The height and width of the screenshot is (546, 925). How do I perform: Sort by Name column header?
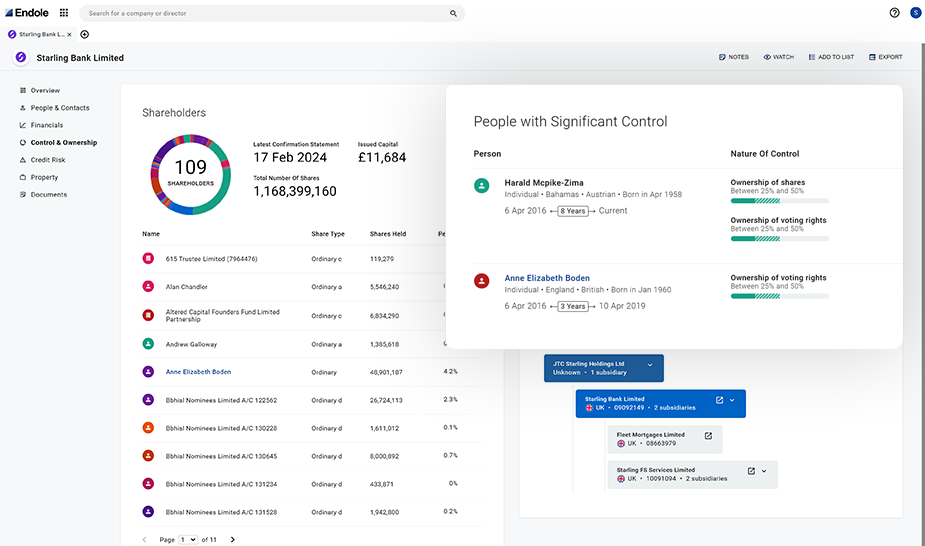pyautogui.click(x=151, y=234)
